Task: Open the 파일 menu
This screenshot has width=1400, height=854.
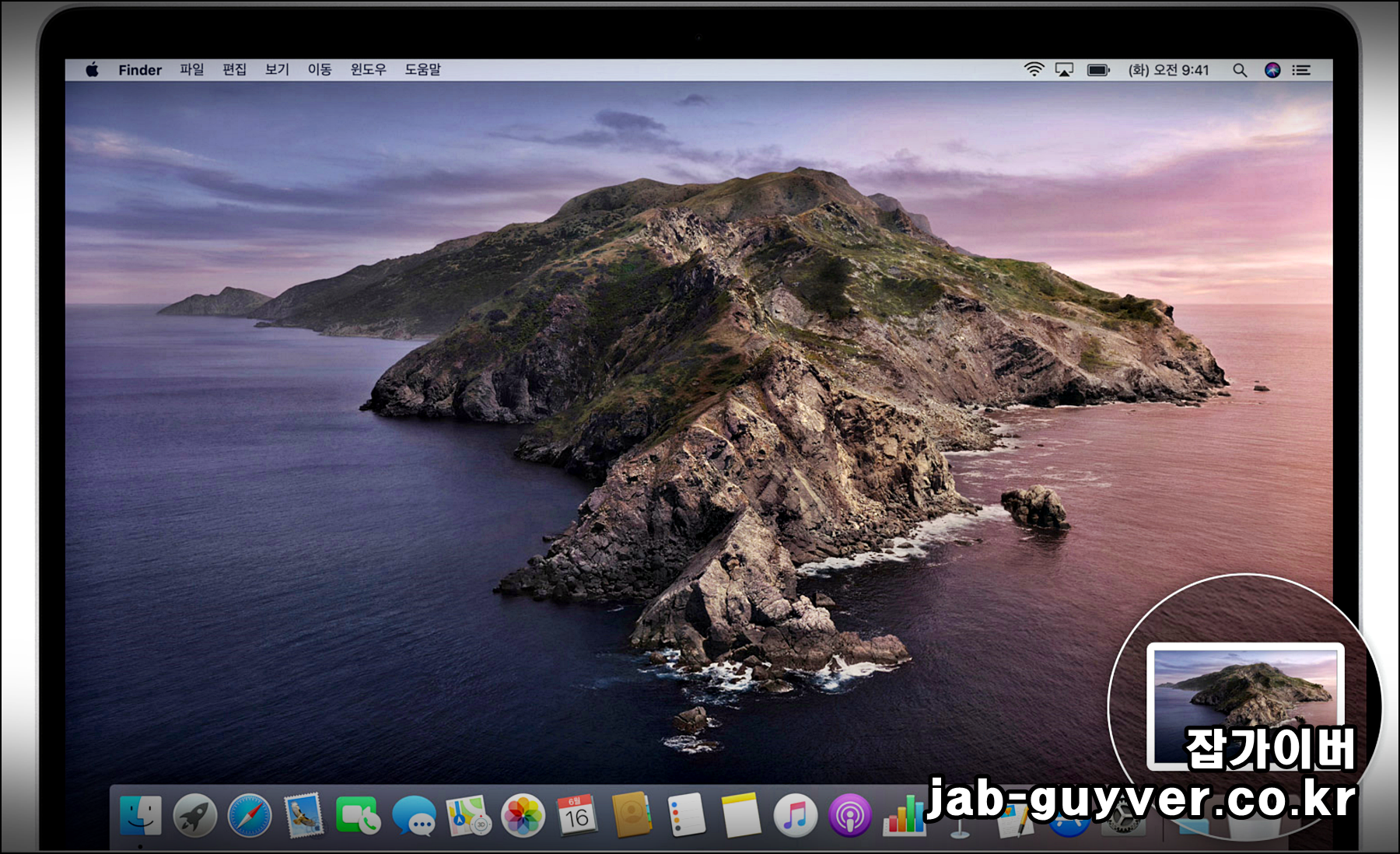Action: (192, 70)
